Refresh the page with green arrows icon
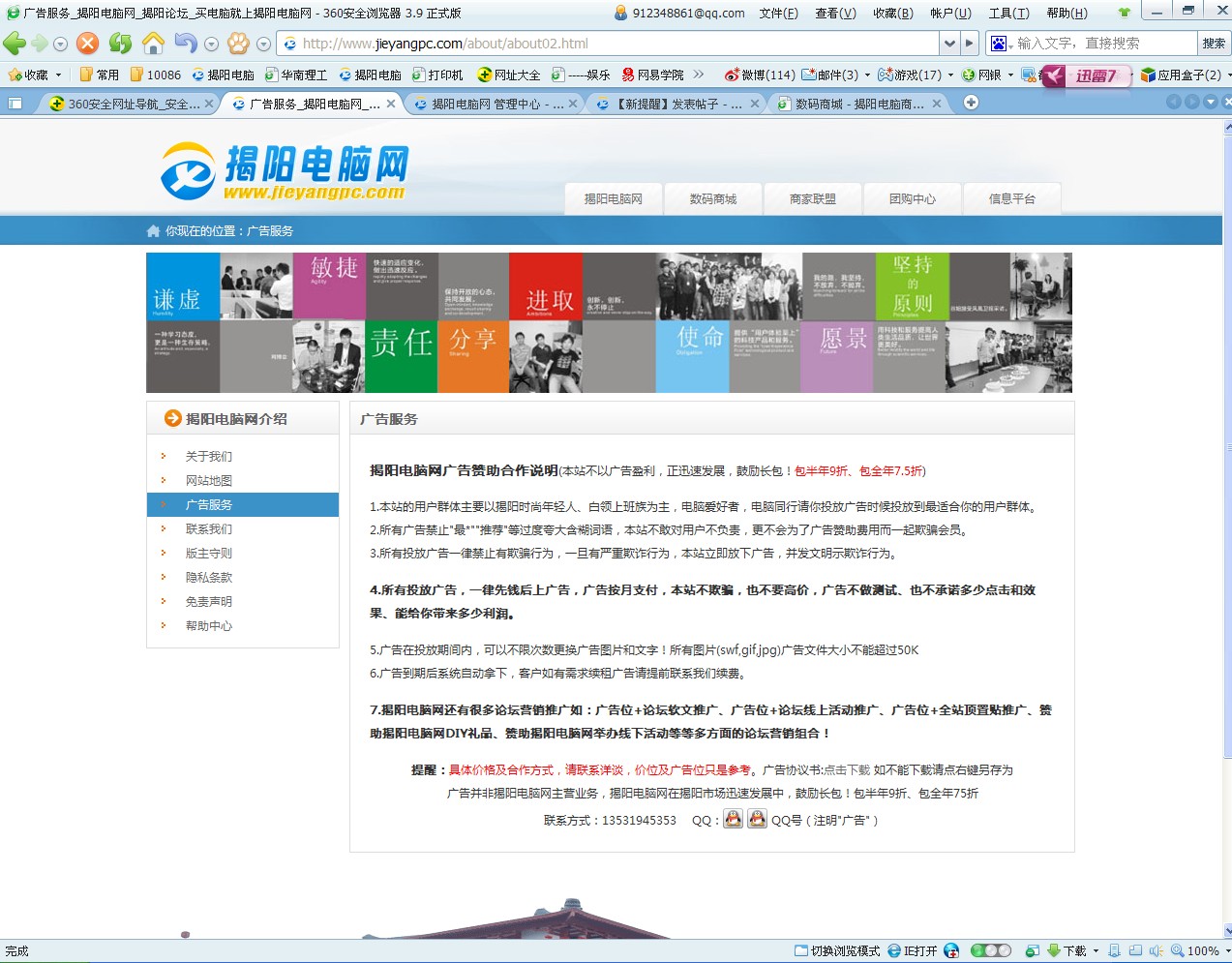The image size is (1232, 963). coord(120,44)
